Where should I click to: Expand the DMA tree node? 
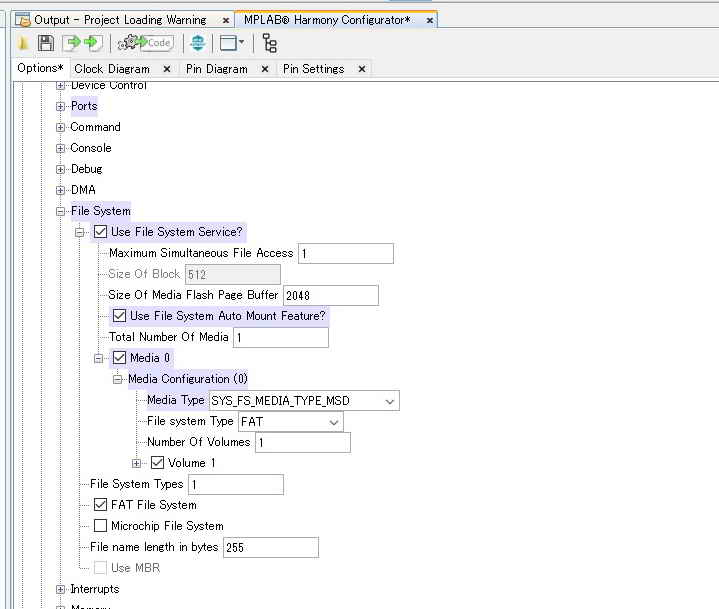click(60, 190)
